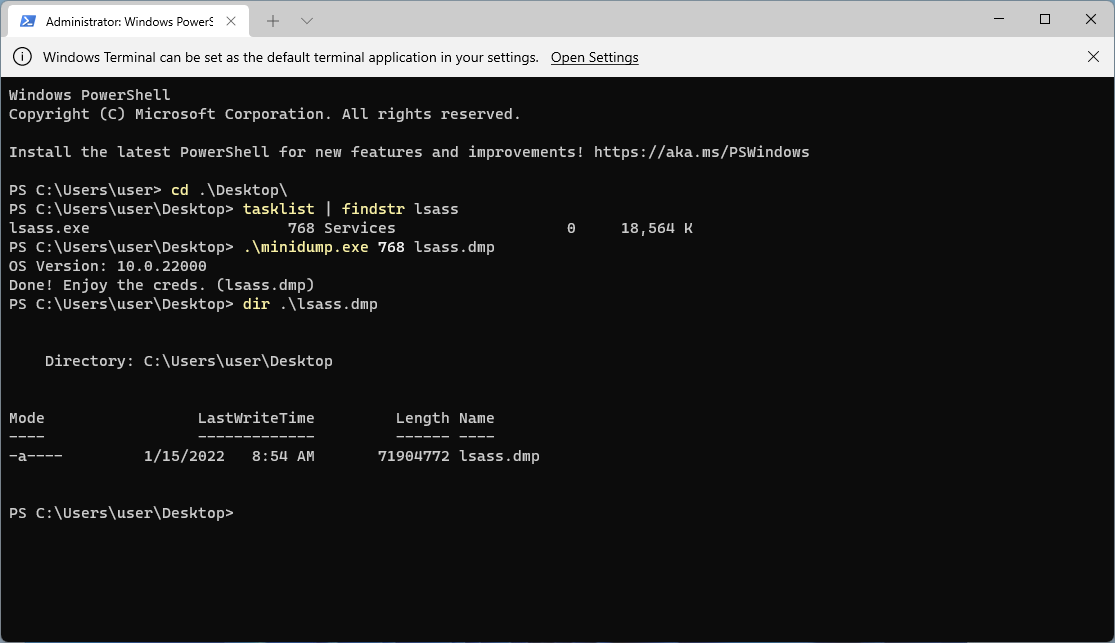The height and width of the screenshot is (643, 1115).
Task: Click the https://aka.ms/PSWindows URL text
Action: coord(701,152)
